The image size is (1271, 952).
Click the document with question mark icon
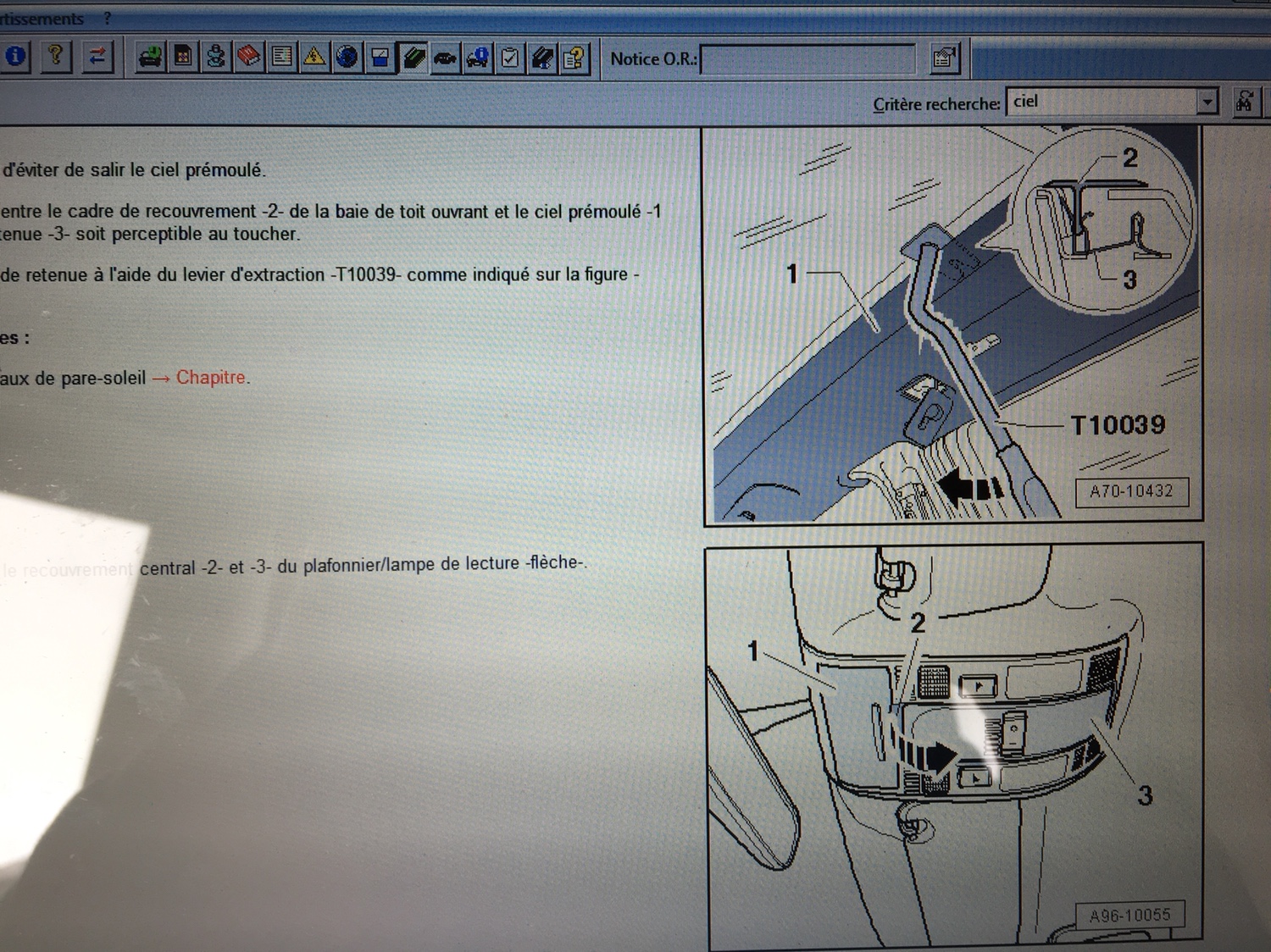point(574,58)
